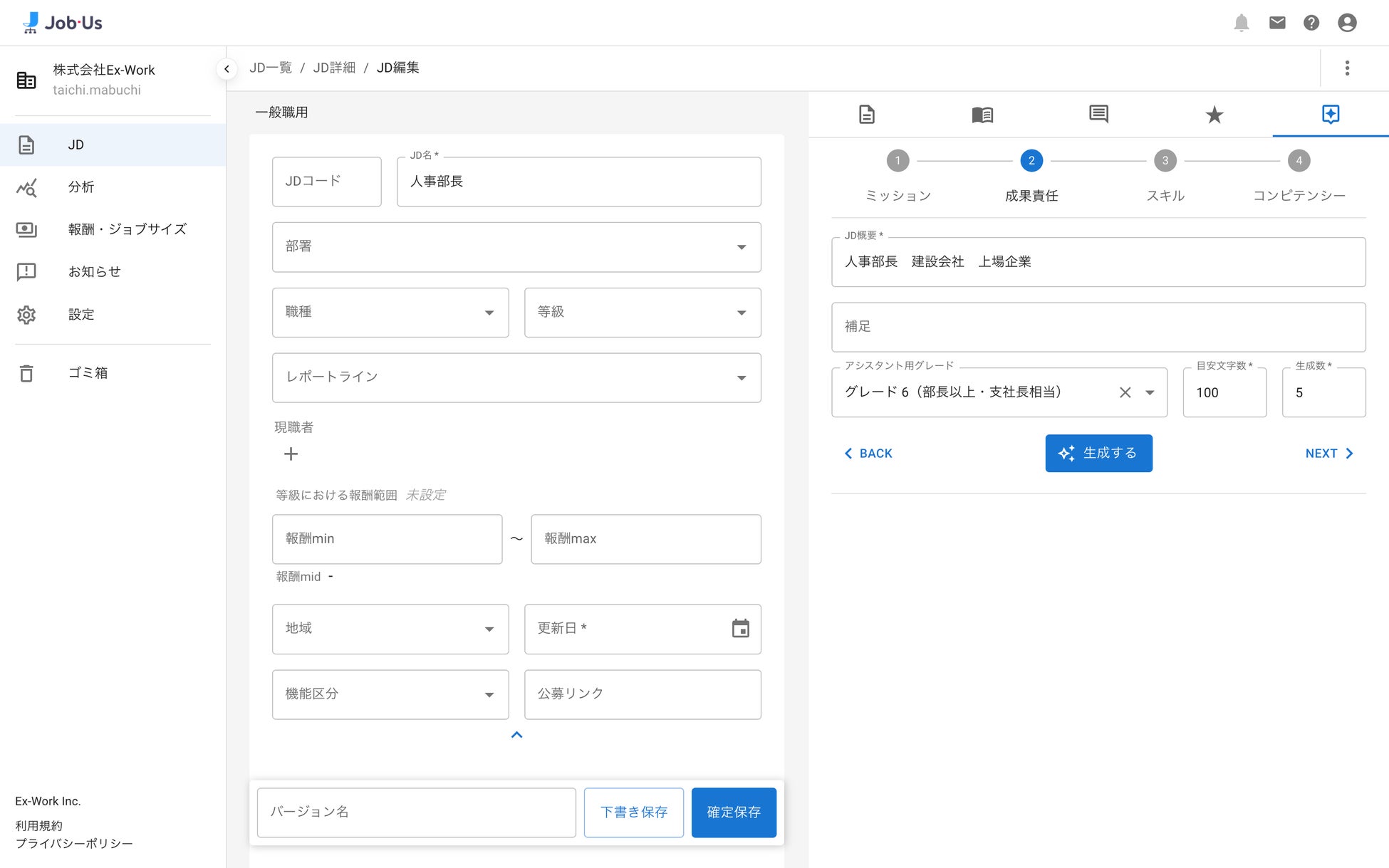
Task: Open the calendar picker for 更新日
Action: 741,629
